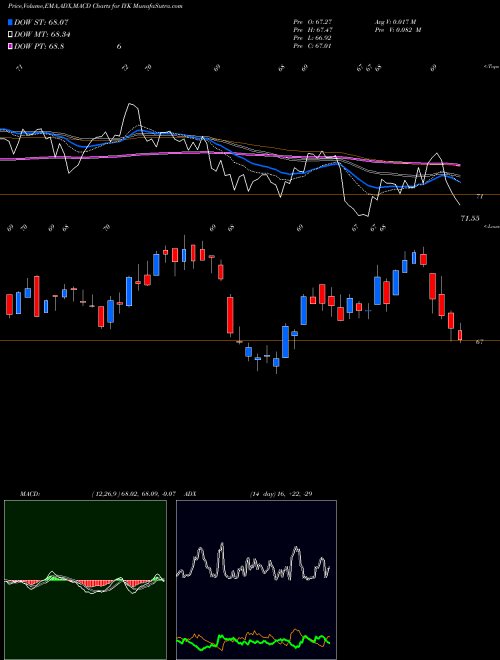This screenshot has width=500, height=660.
Task: Click the 'ADX' panel label
Action: [191, 494]
